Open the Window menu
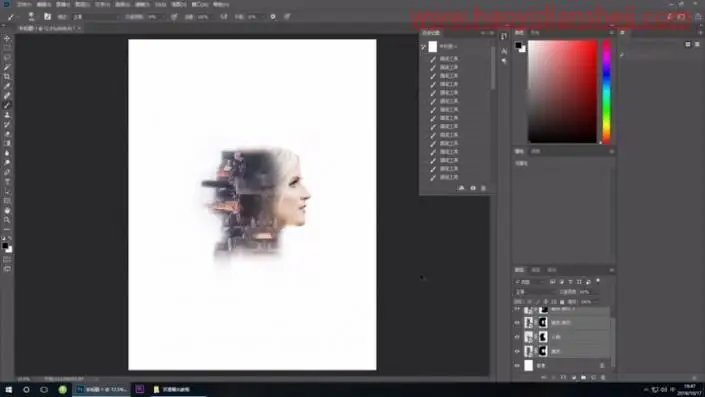Viewport: 705px width, 397px height. click(200, 4)
